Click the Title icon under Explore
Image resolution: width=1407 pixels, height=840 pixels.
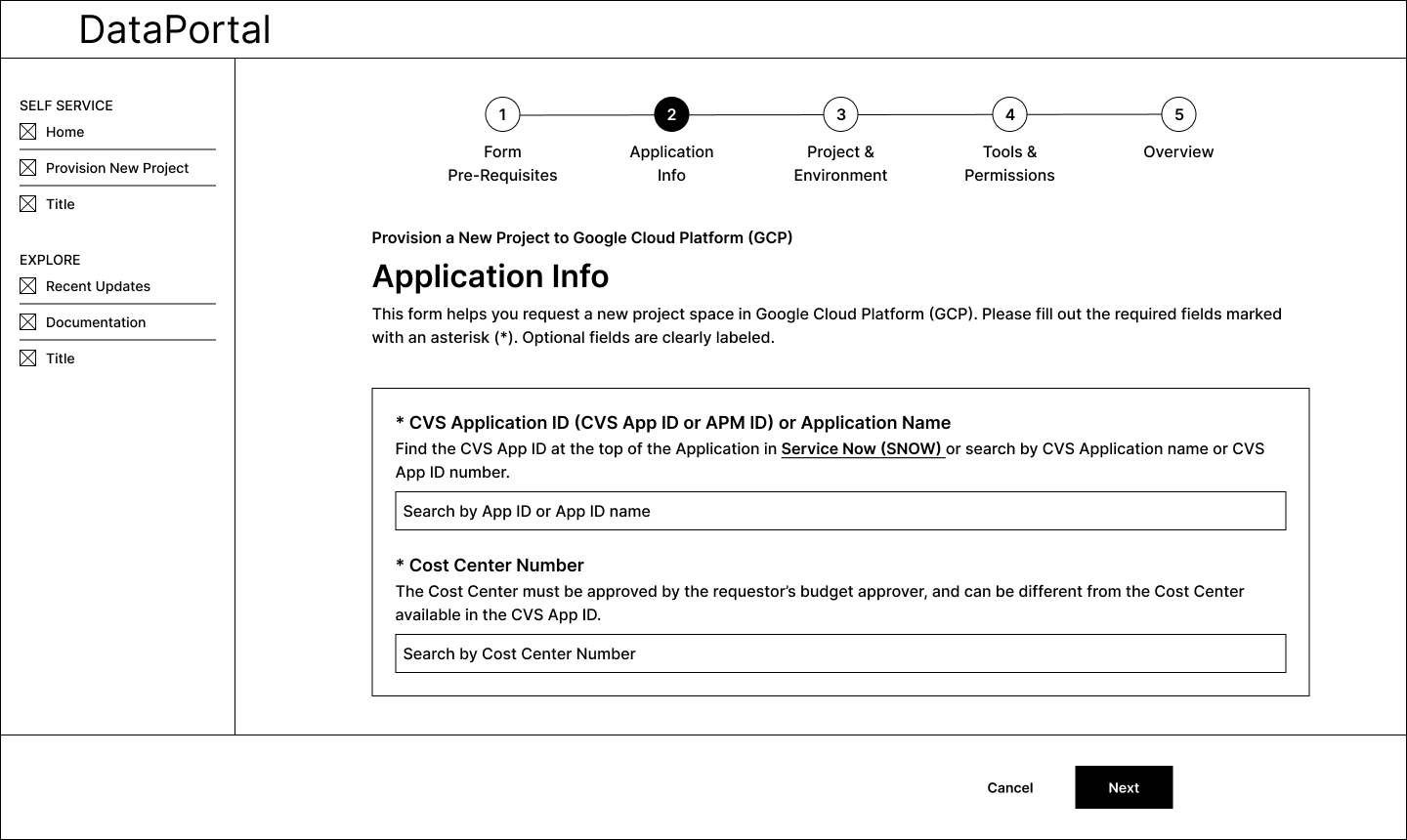pos(27,357)
